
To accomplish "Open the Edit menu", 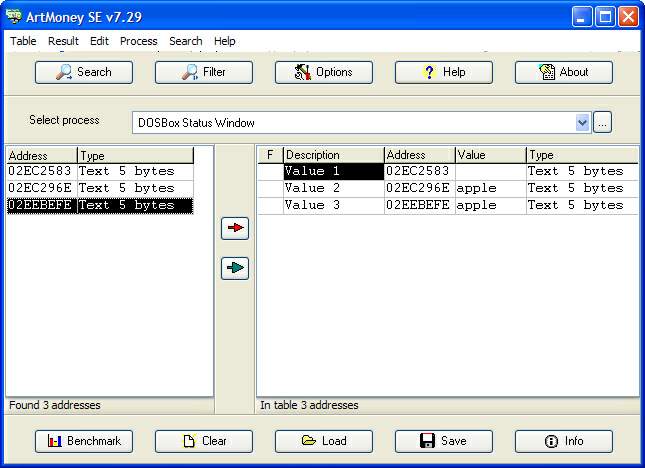I will coord(99,41).
